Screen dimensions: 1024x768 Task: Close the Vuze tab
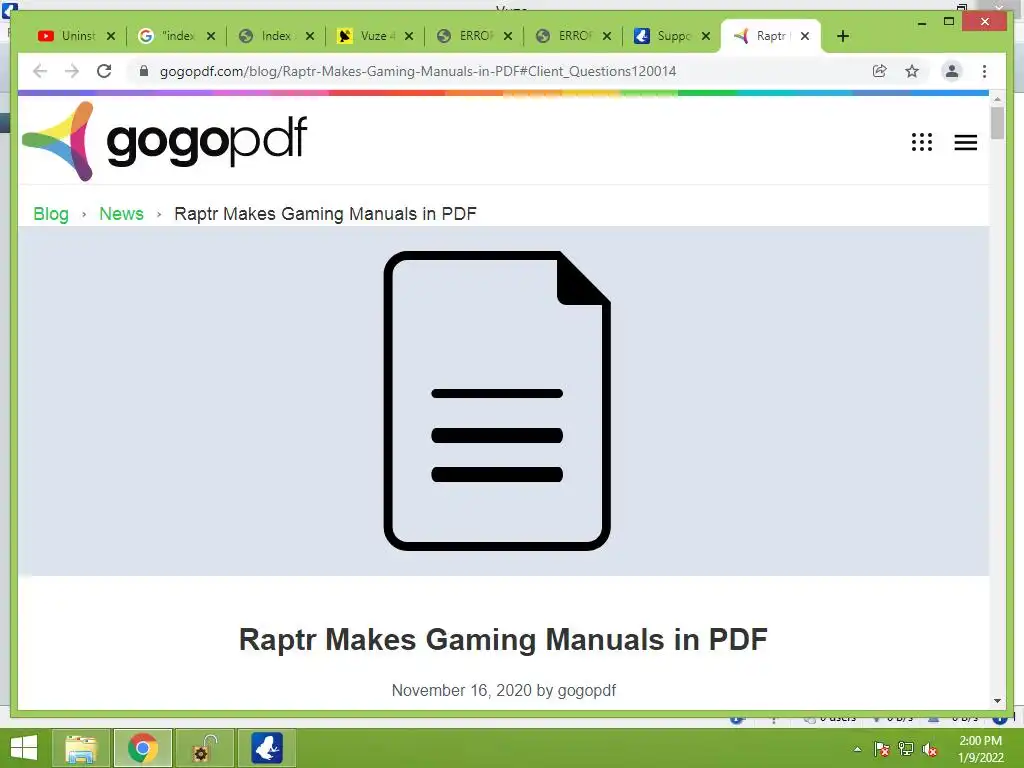point(409,36)
